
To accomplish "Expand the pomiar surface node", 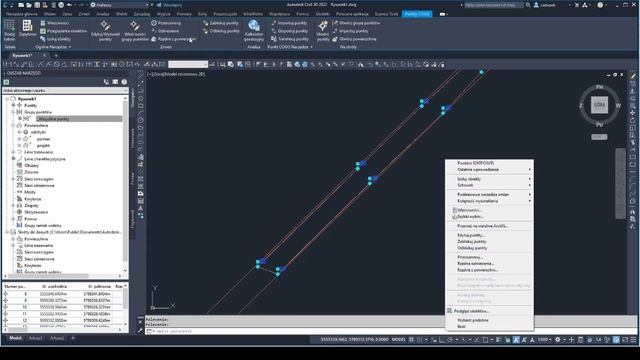I will pyautogui.click(x=20, y=139).
